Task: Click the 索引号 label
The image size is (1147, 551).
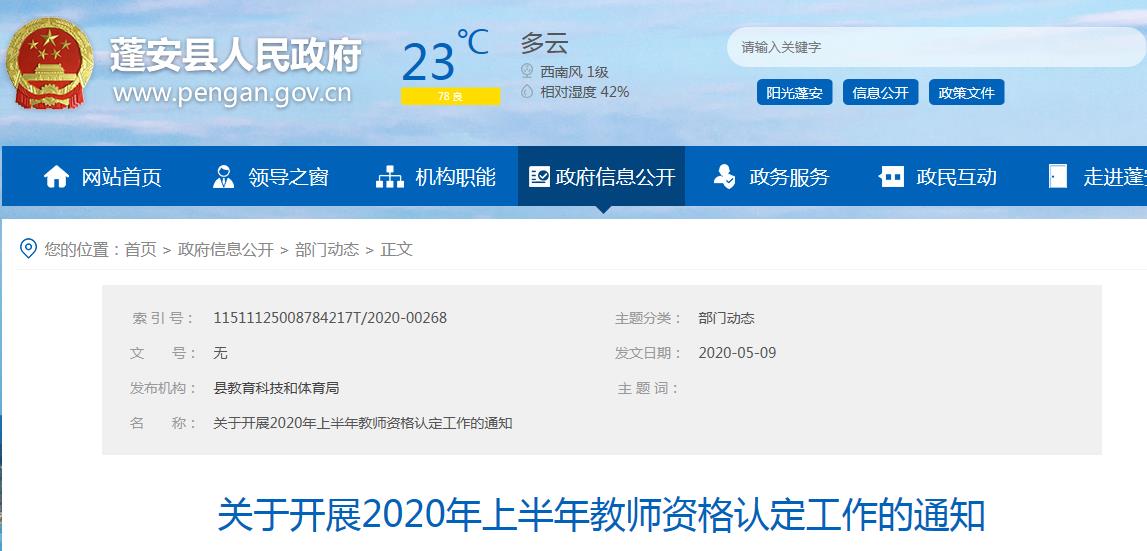Action: click(x=163, y=318)
